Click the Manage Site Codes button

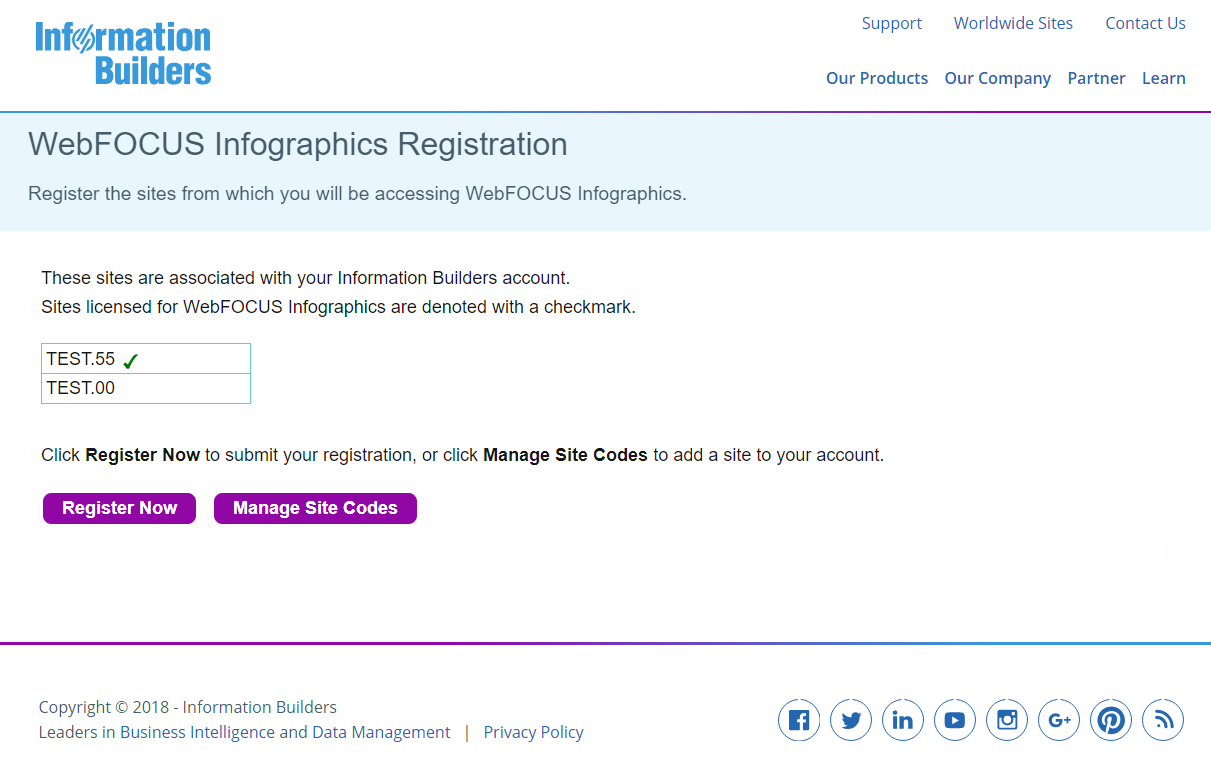tap(315, 508)
